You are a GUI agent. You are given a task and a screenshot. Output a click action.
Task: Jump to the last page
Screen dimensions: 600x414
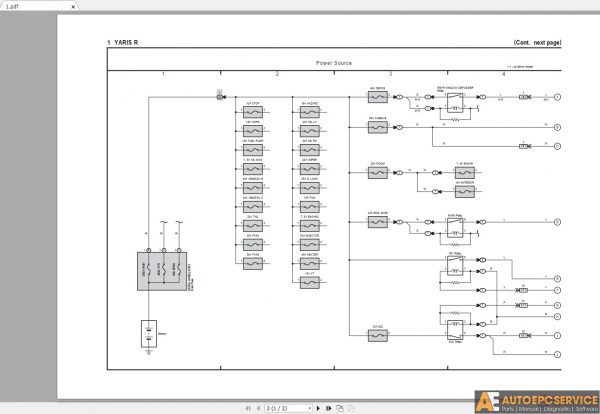(328, 408)
